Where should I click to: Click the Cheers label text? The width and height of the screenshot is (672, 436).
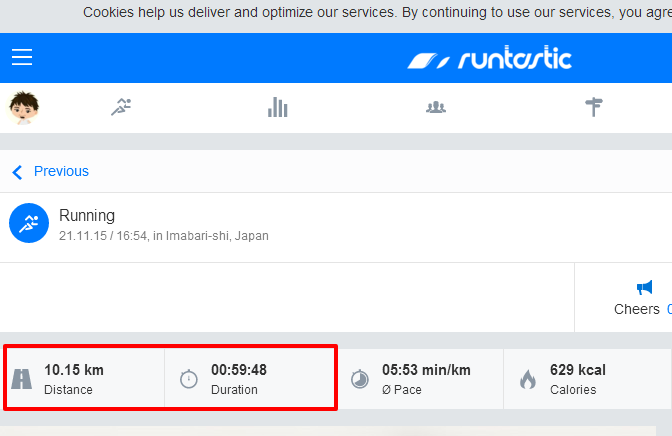coord(636,309)
